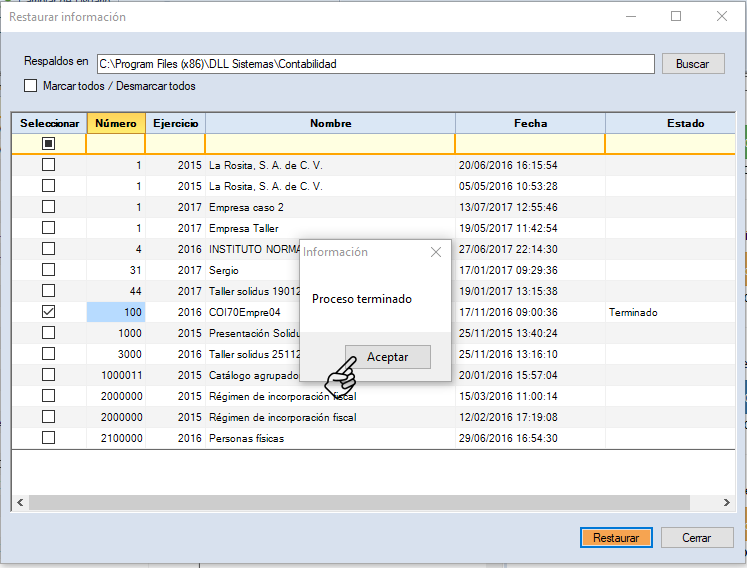The height and width of the screenshot is (568, 747).
Task: Select checkbox for Personas físicas row
Action: 48,438
